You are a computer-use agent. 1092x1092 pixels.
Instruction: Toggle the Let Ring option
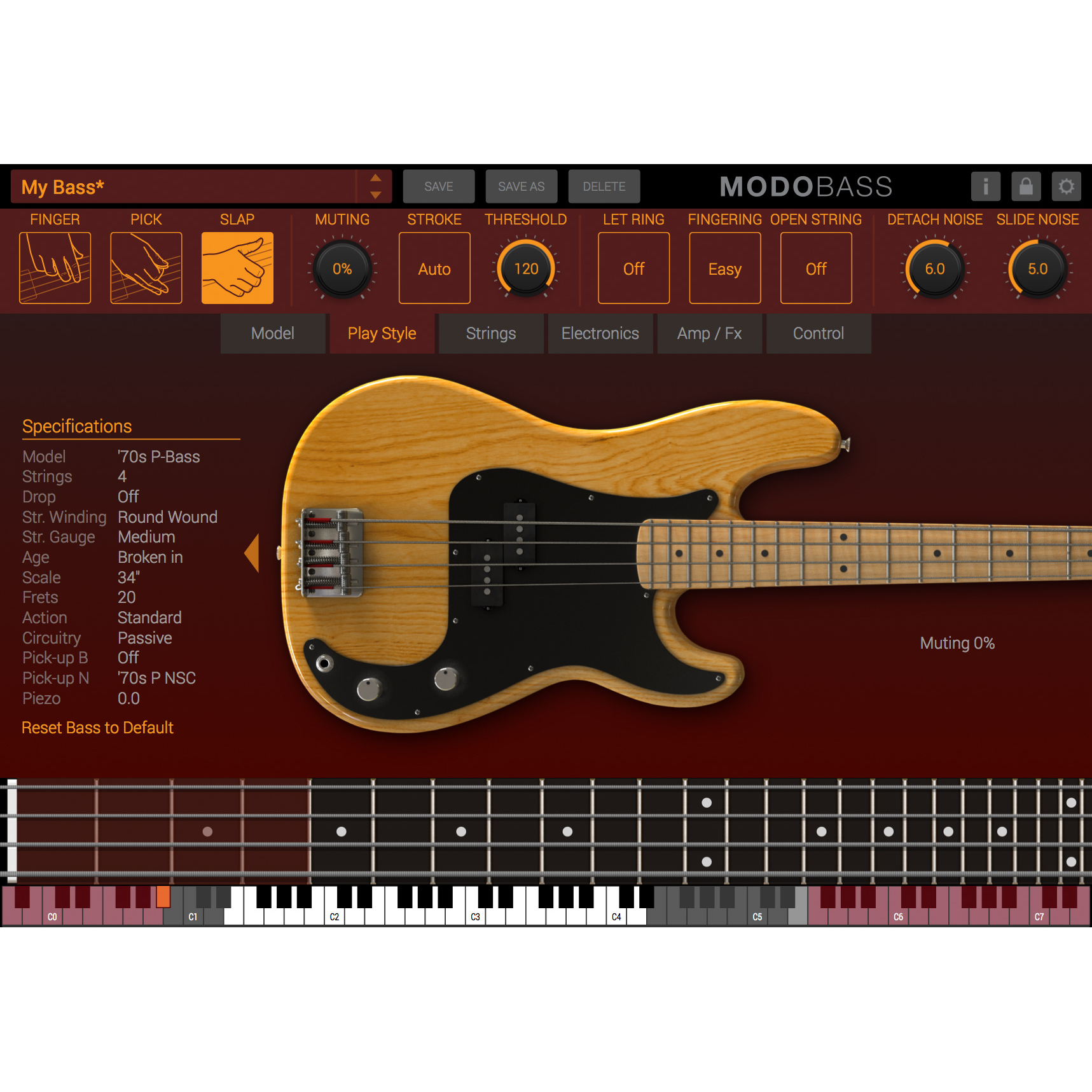(633, 268)
